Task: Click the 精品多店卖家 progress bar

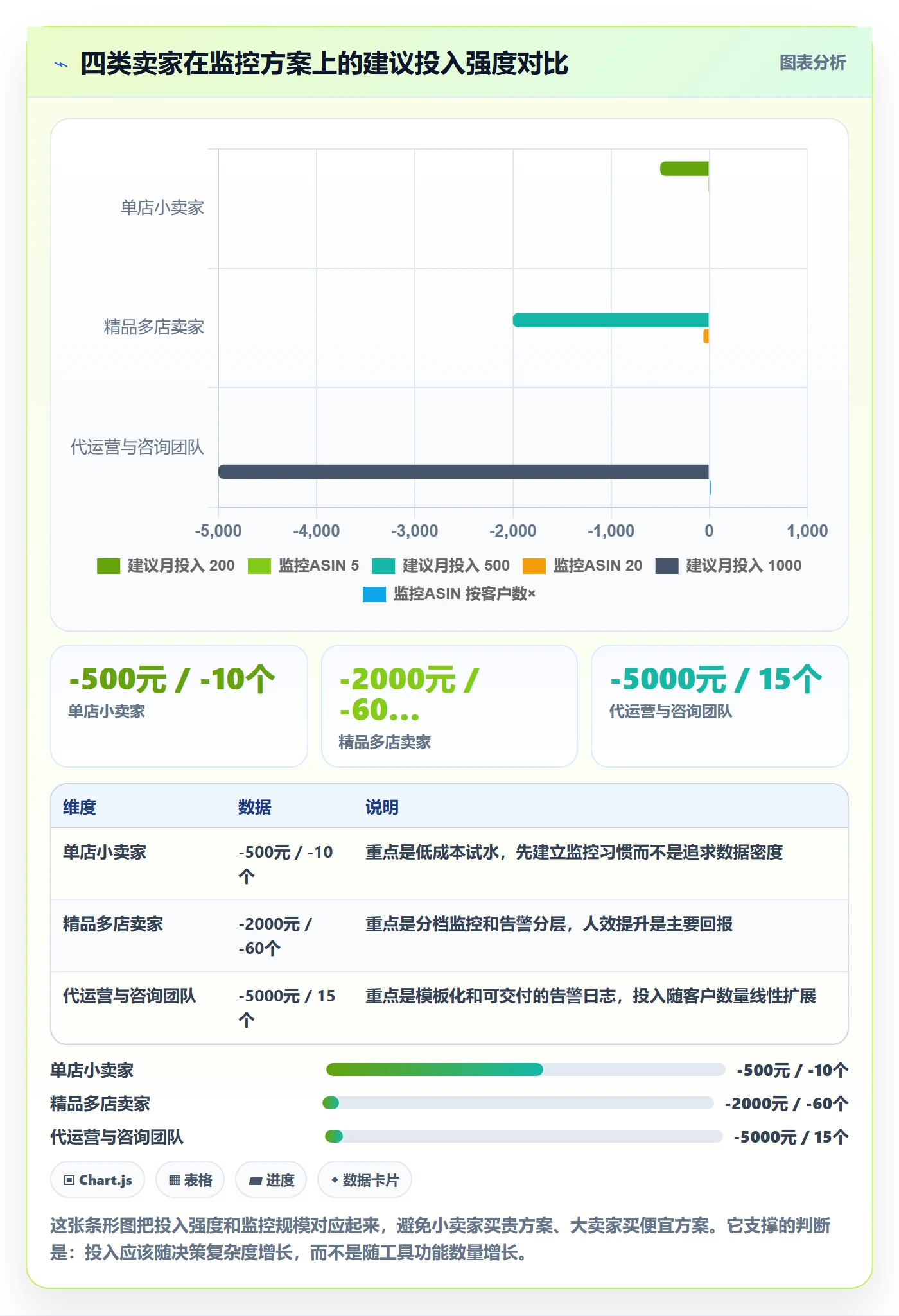Action: click(518, 1103)
